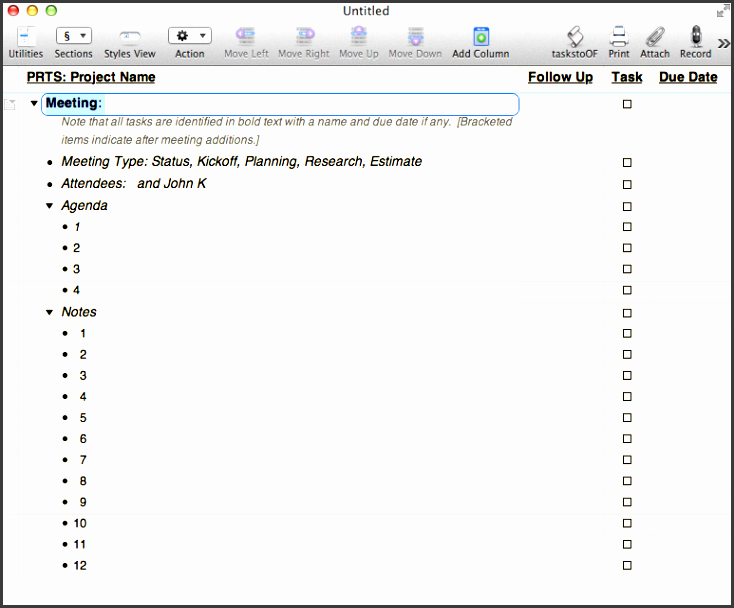Check the Task box for Notes item 2
The image size is (734, 608).
627,354
